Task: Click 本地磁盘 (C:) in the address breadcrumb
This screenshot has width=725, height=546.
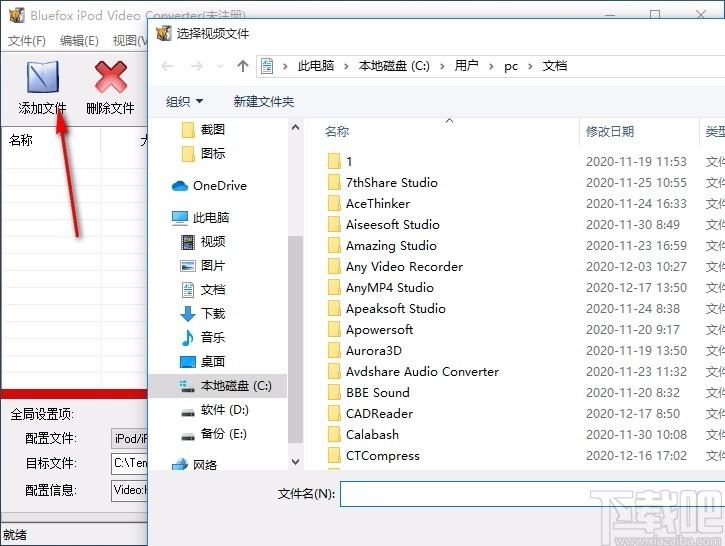Action: click(x=394, y=66)
